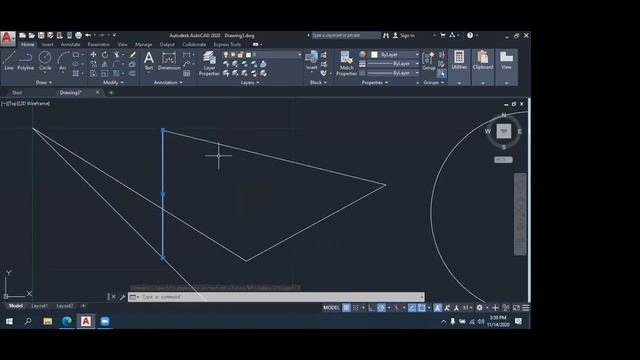Image resolution: width=640 pixels, height=360 pixels.
Task: Click the Rotate tool icon
Action: tap(105, 55)
